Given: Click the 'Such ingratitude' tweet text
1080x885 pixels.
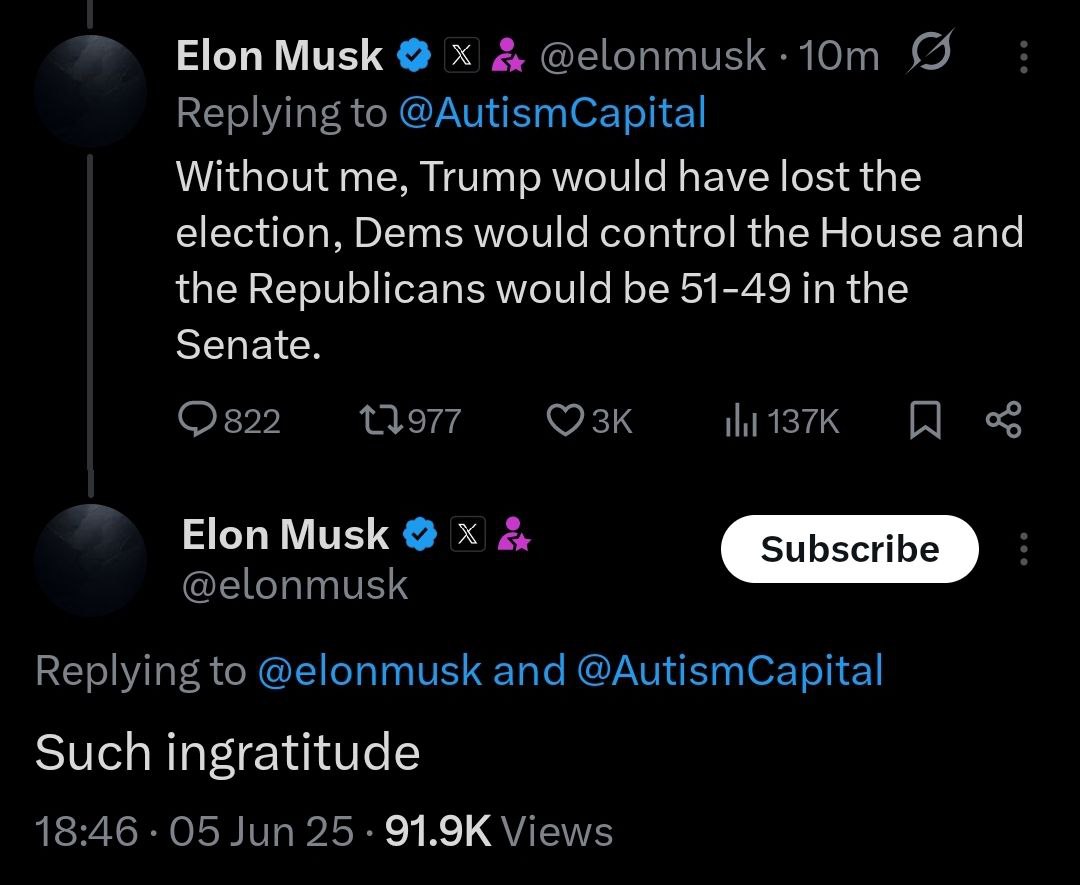Looking at the screenshot, I should 227,752.
